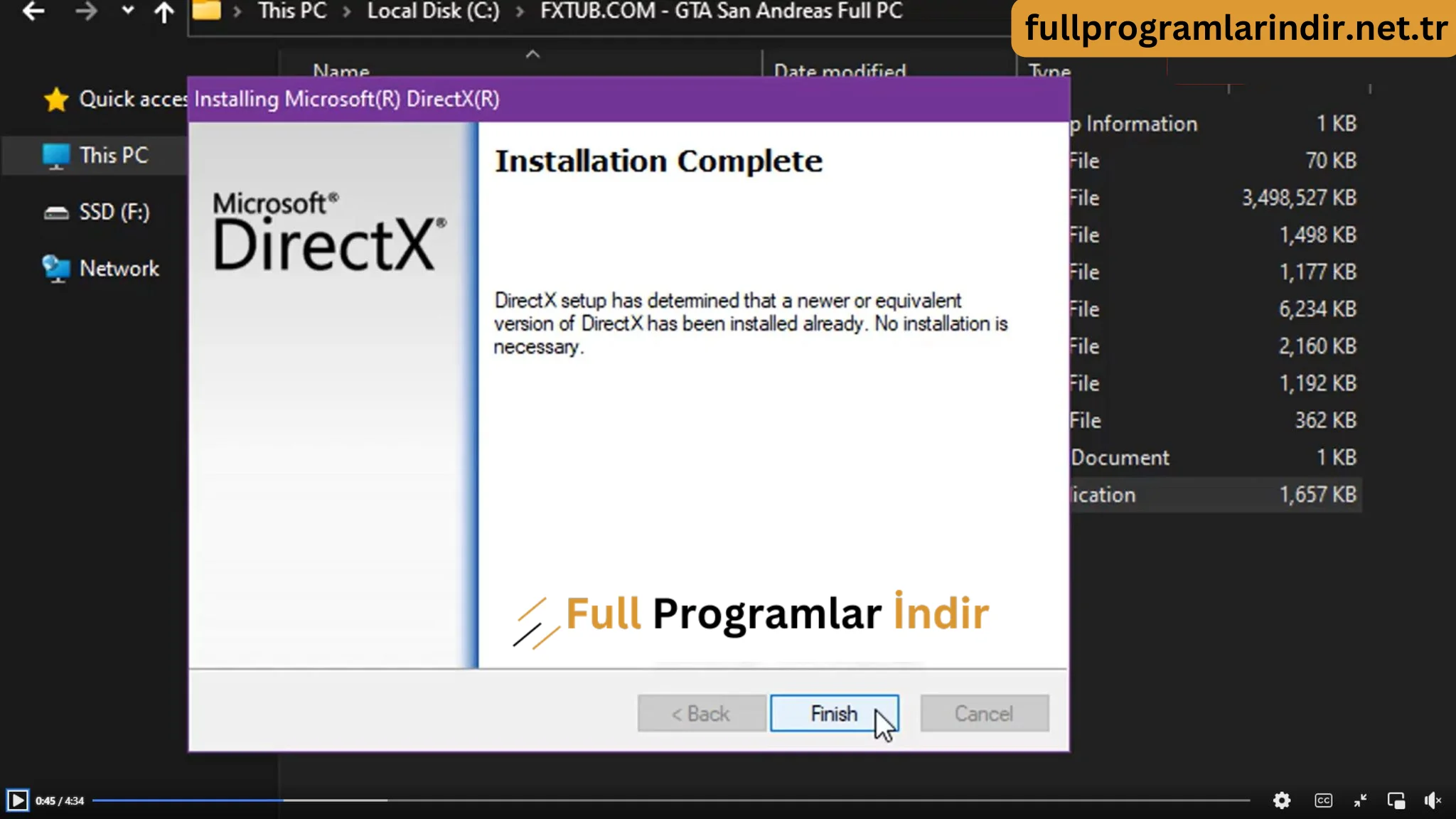
Task: Seek on the video progress bar
Action: 670,801
